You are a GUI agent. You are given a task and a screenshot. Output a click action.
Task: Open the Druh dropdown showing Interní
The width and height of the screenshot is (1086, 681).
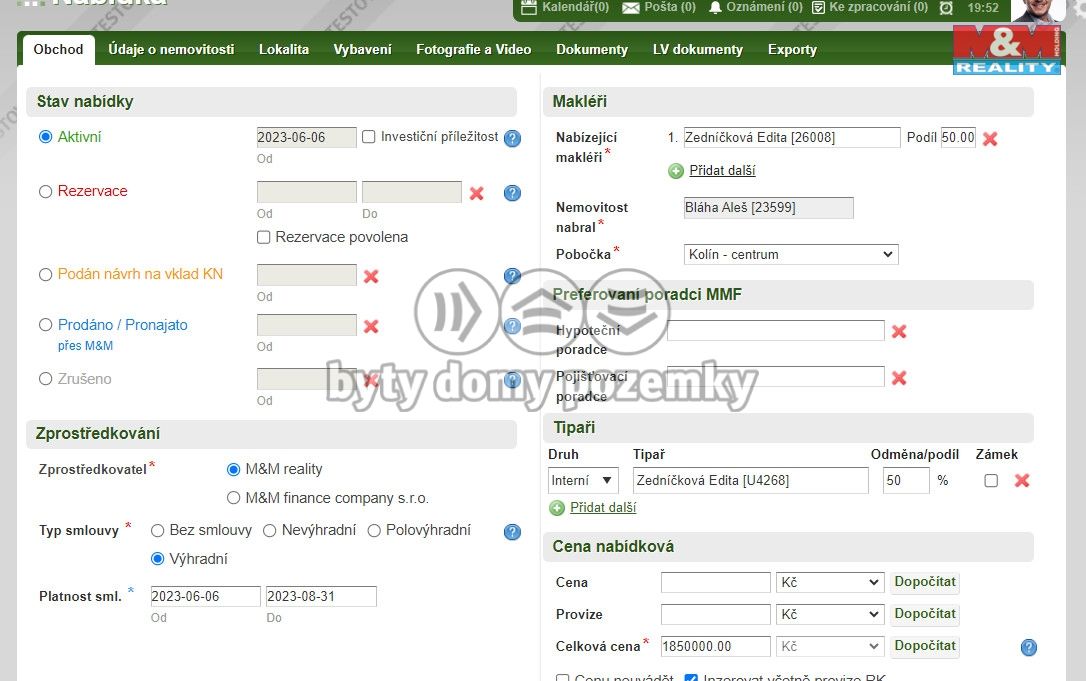[583, 481]
